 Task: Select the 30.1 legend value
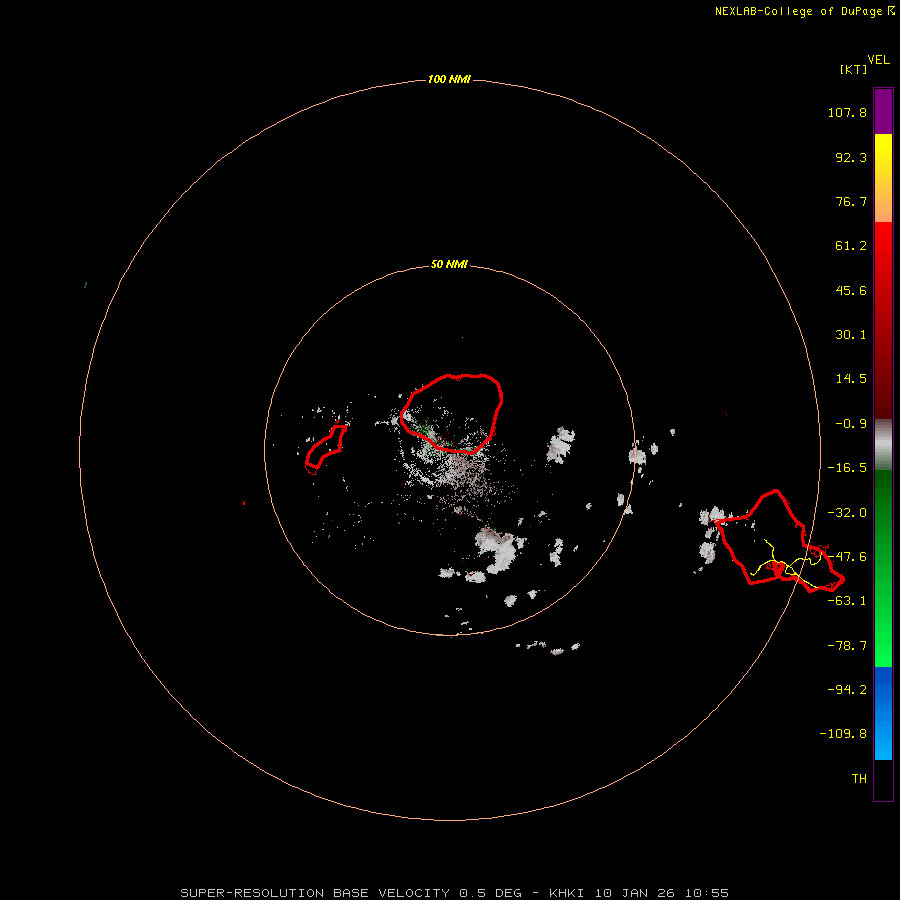click(851, 335)
